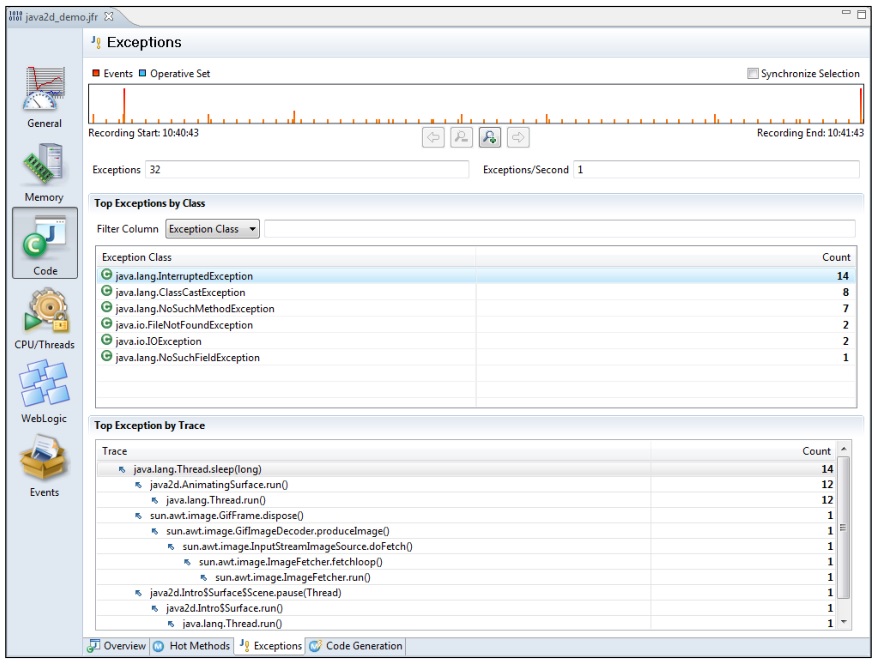Switch to the Code Generation tab
Screen dimensions: 877x664
pyautogui.click(x=356, y=646)
